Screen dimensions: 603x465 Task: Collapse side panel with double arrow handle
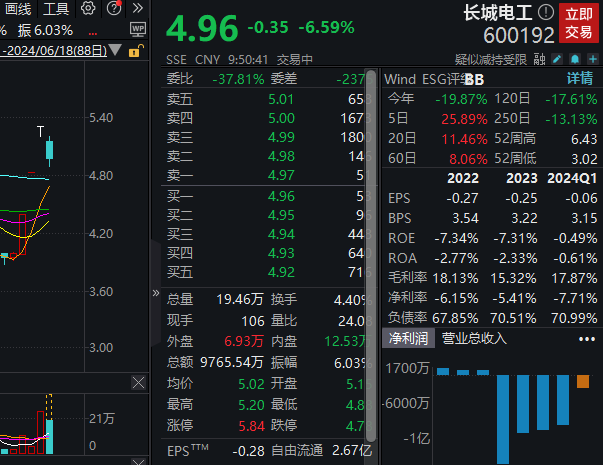155,293
